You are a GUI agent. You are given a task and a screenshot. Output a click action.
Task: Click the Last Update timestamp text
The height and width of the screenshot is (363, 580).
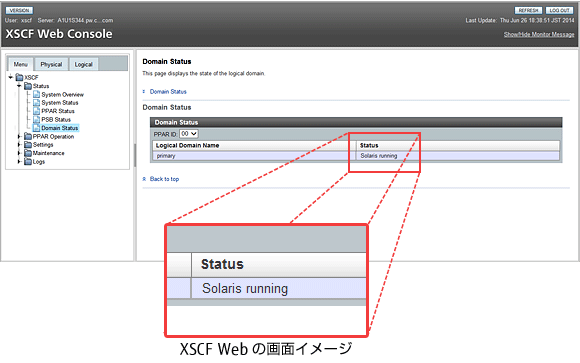tap(520, 20)
